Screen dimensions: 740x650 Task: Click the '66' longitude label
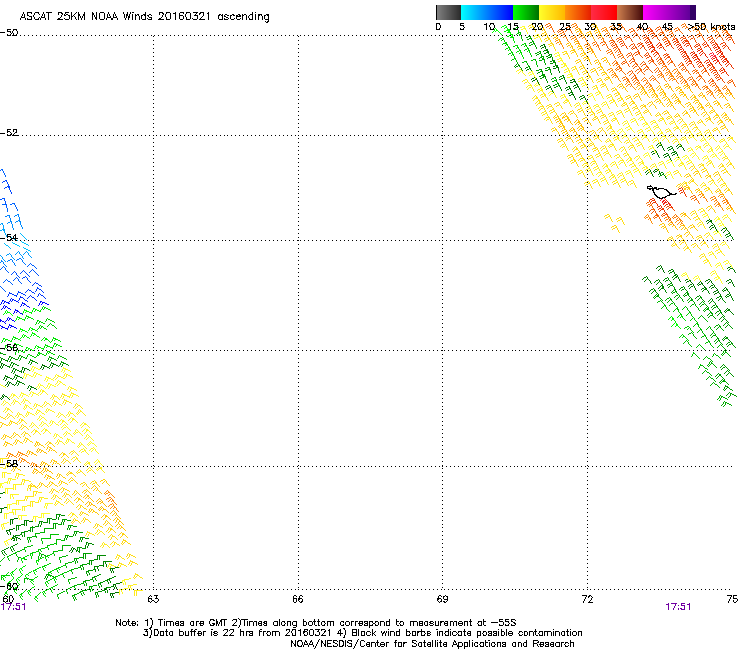click(298, 599)
